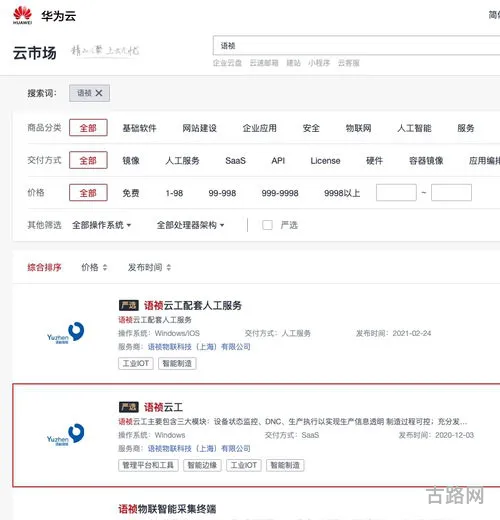This screenshot has height=520, width=500.
Task: Click 智能制造 tag on 语祯云工配套人工服务
Action: click(177, 363)
